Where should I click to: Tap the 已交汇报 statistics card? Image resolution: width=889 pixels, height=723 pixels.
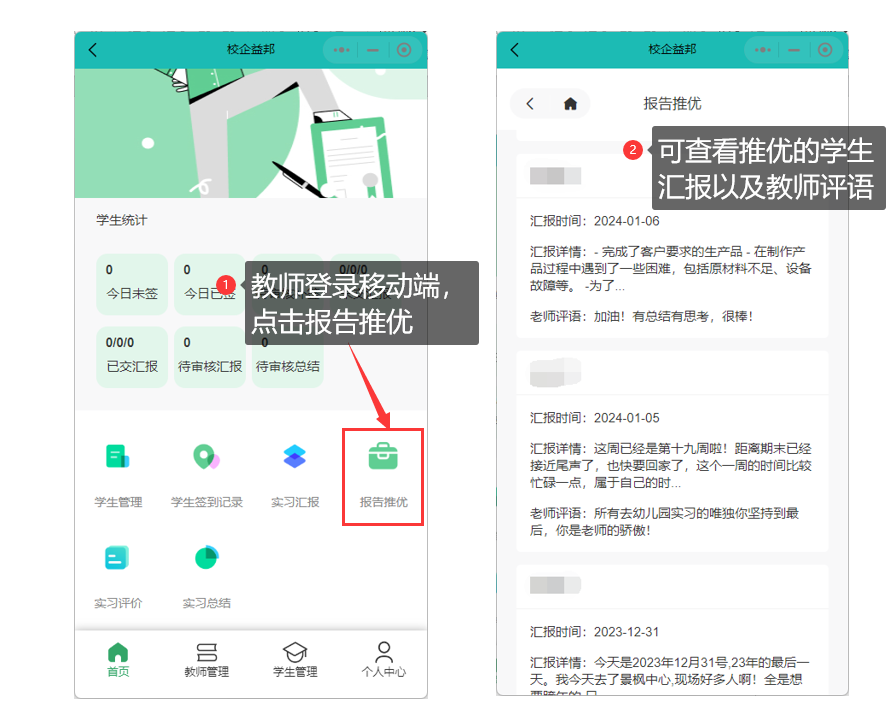(132, 357)
